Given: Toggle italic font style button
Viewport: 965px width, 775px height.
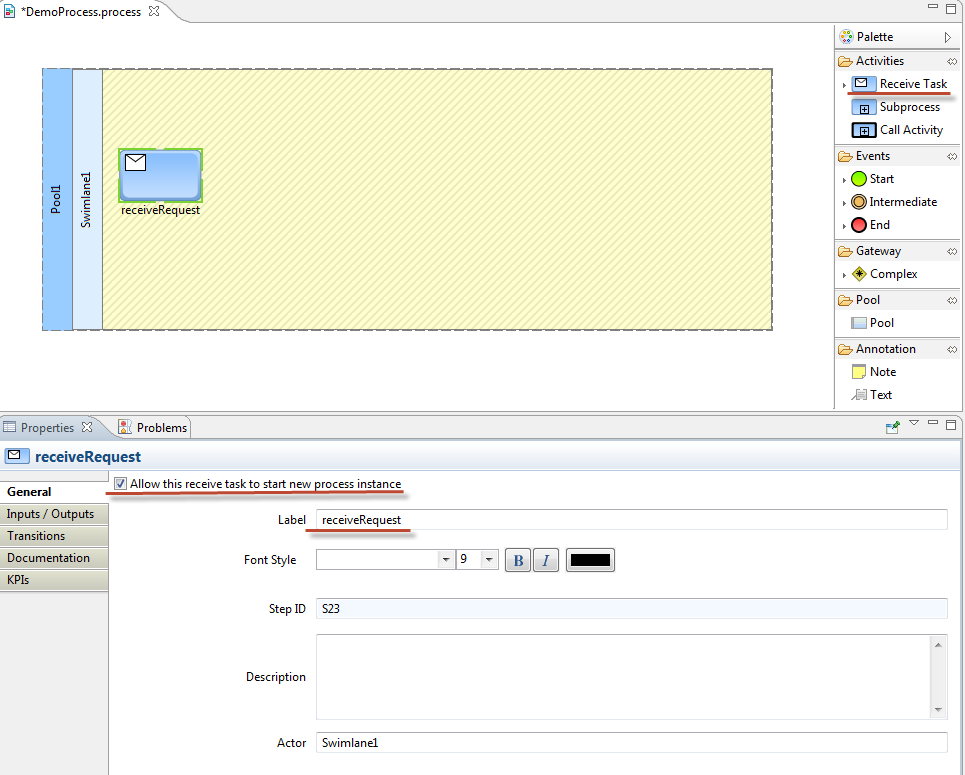Looking at the screenshot, I should point(545,560).
